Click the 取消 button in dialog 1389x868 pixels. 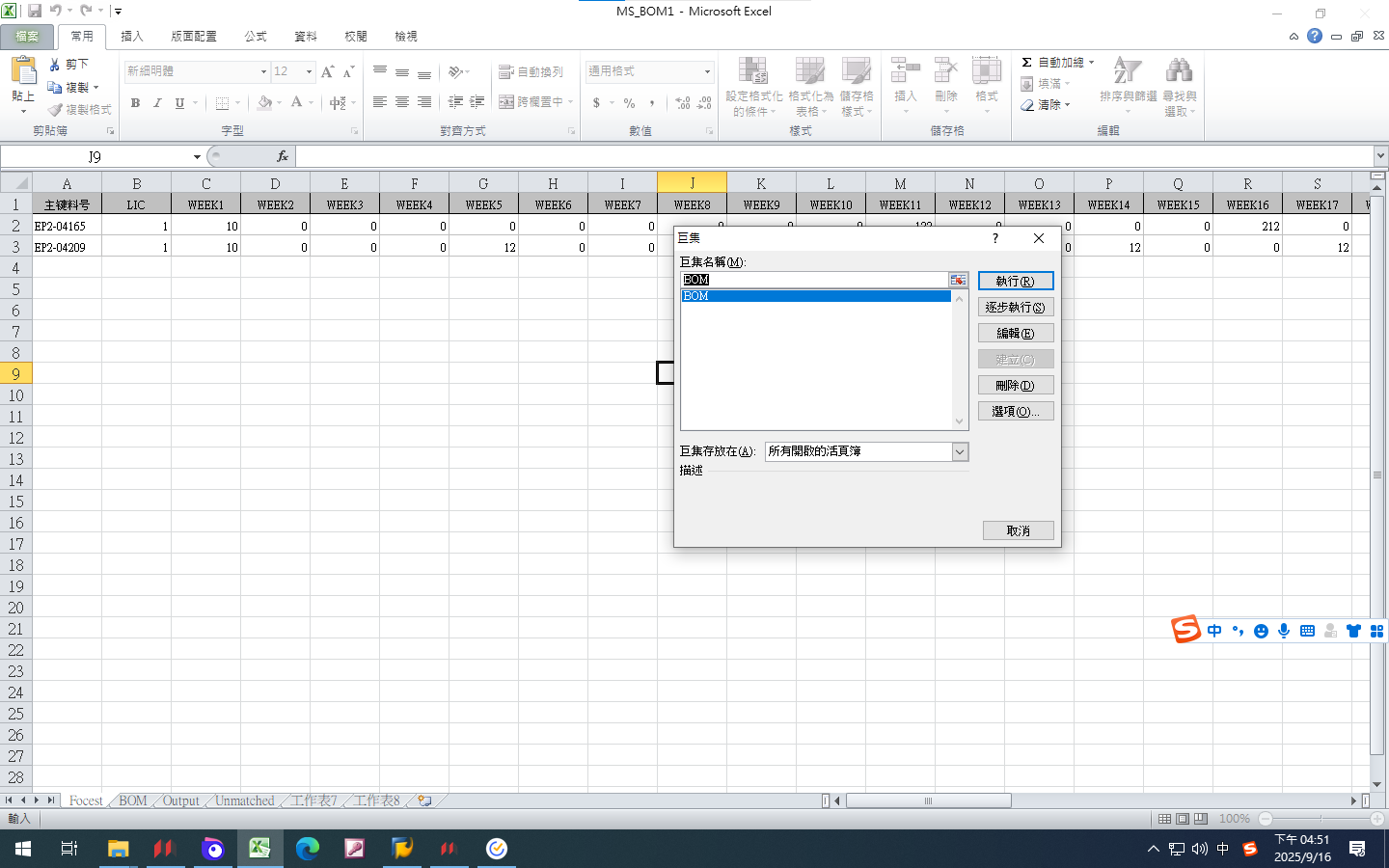[x=1018, y=531]
